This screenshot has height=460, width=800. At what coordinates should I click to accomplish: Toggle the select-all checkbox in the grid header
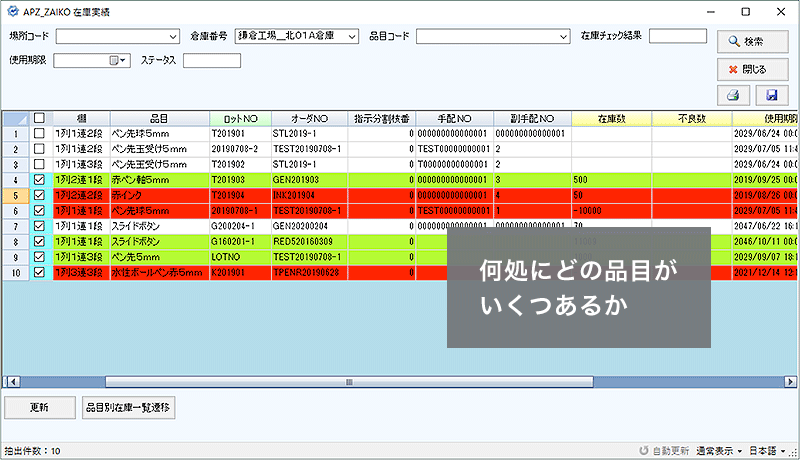pyautogui.click(x=39, y=118)
